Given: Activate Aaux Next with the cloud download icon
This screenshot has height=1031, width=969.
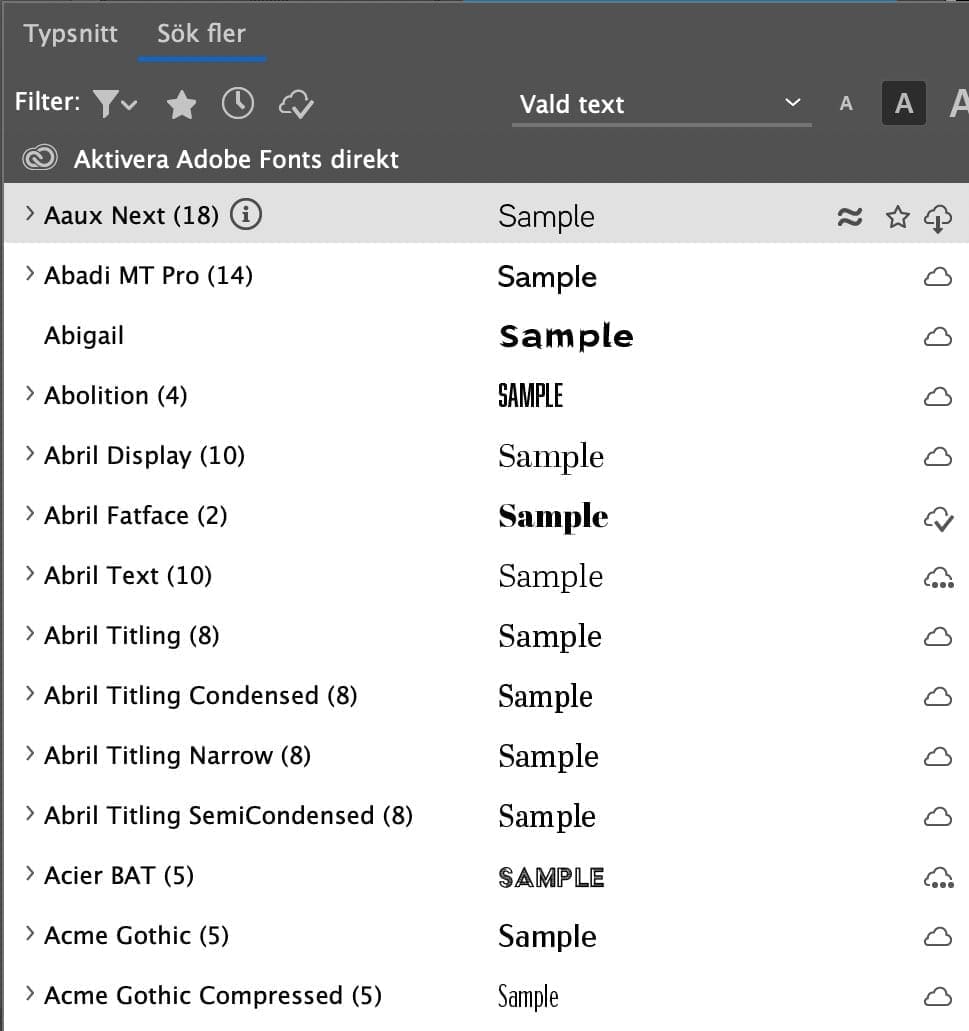Looking at the screenshot, I should pyautogui.click(x=938, y=218).
